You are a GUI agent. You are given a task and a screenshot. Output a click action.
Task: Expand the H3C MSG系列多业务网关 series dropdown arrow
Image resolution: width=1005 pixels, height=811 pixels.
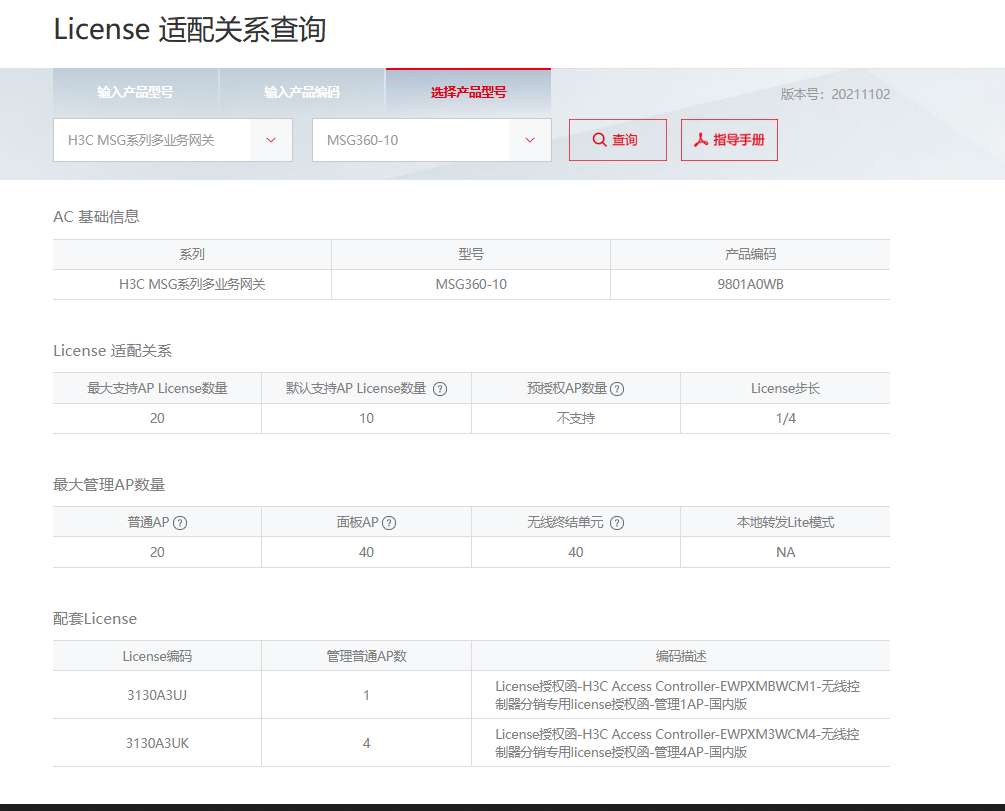[270, 140]
